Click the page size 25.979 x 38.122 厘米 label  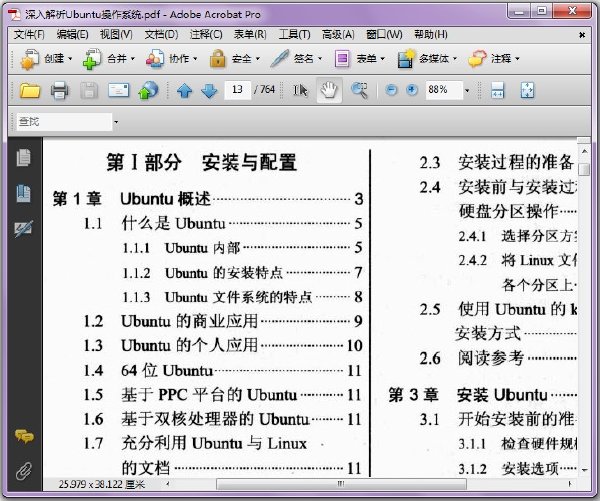102,484
